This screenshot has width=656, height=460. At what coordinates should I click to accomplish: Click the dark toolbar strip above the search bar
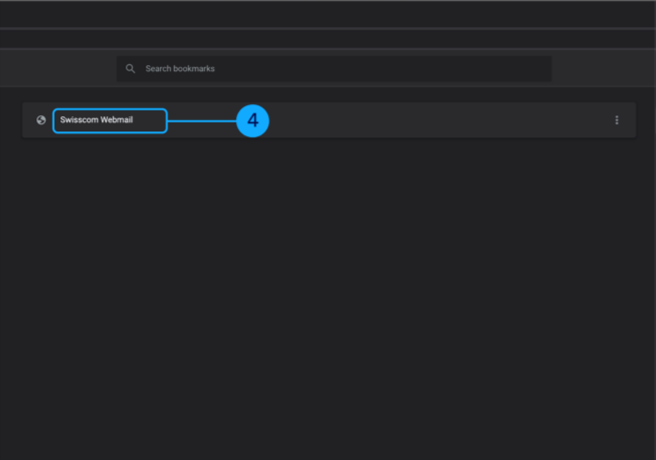(328, 38)
